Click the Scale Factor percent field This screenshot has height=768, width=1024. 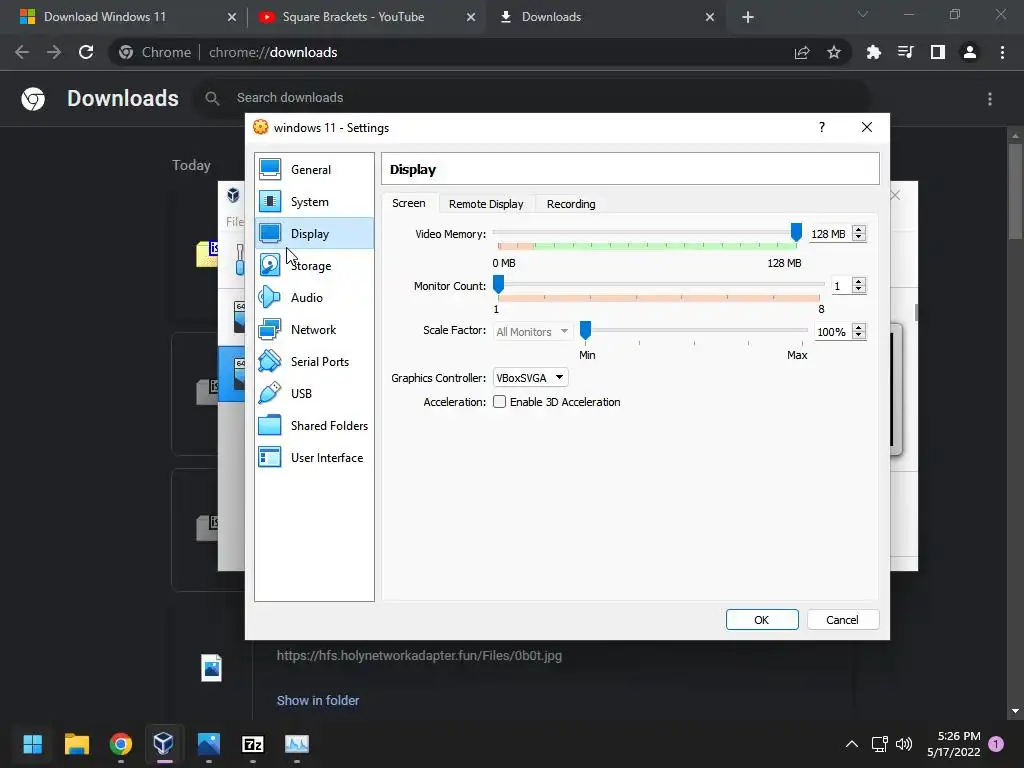pyautogui.click(x=833, y=332)
